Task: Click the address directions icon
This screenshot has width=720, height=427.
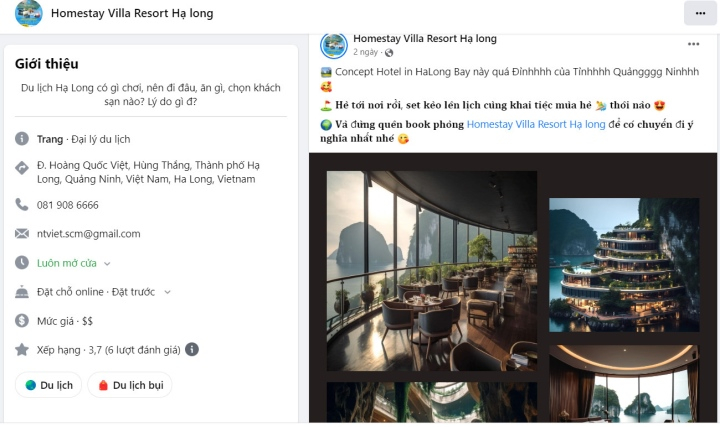Action: [22, 168]
